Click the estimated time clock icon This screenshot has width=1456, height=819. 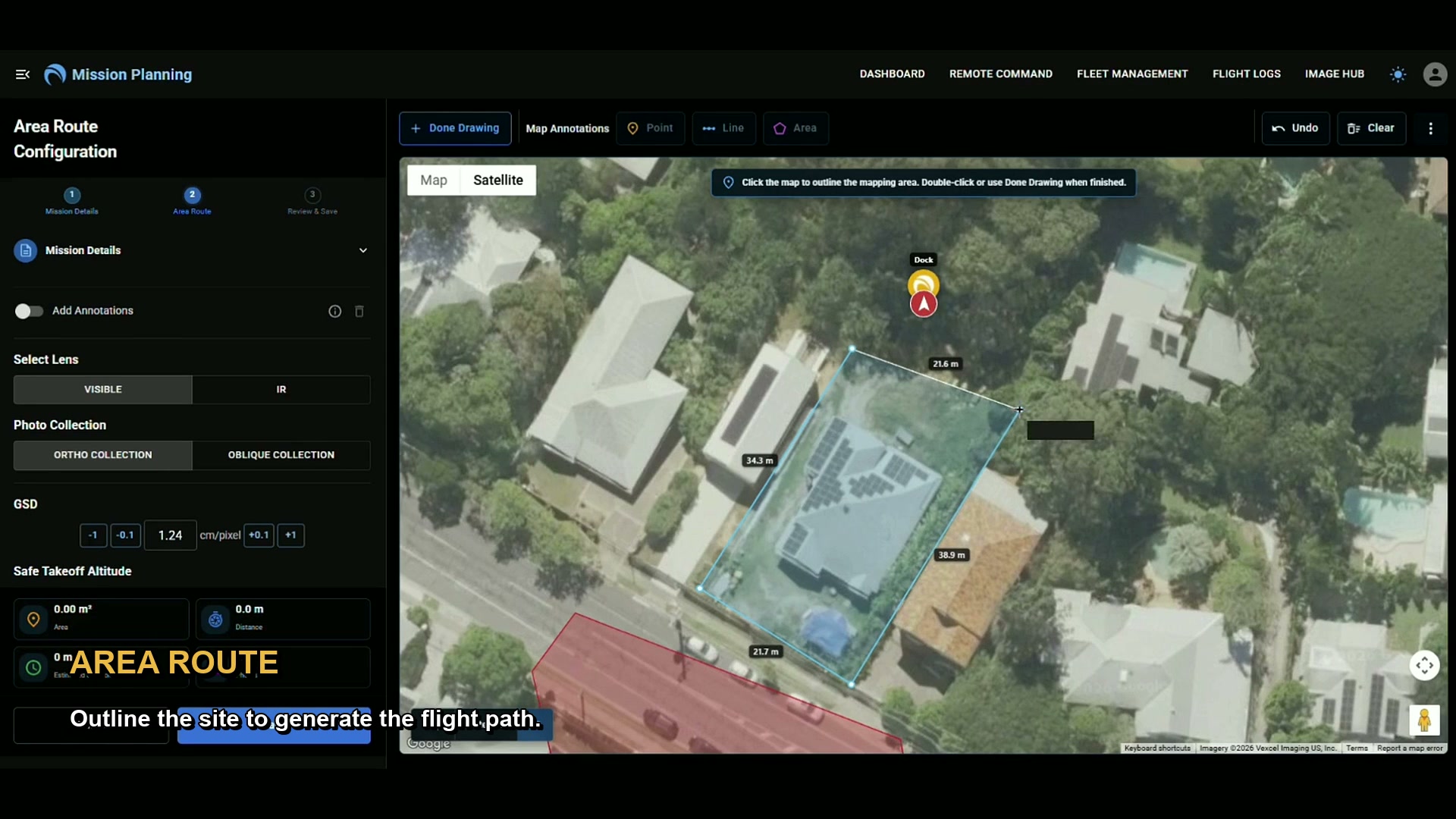[33, 667]
